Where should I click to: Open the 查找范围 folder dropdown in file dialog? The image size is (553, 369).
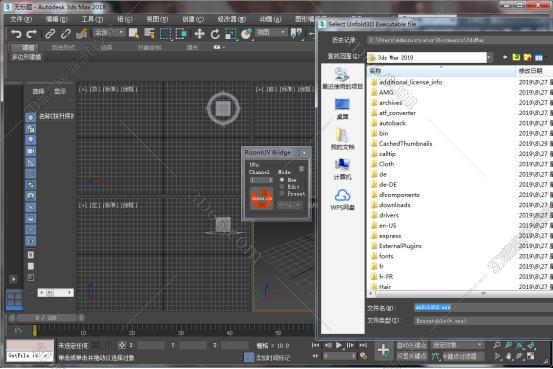point(429,58)
